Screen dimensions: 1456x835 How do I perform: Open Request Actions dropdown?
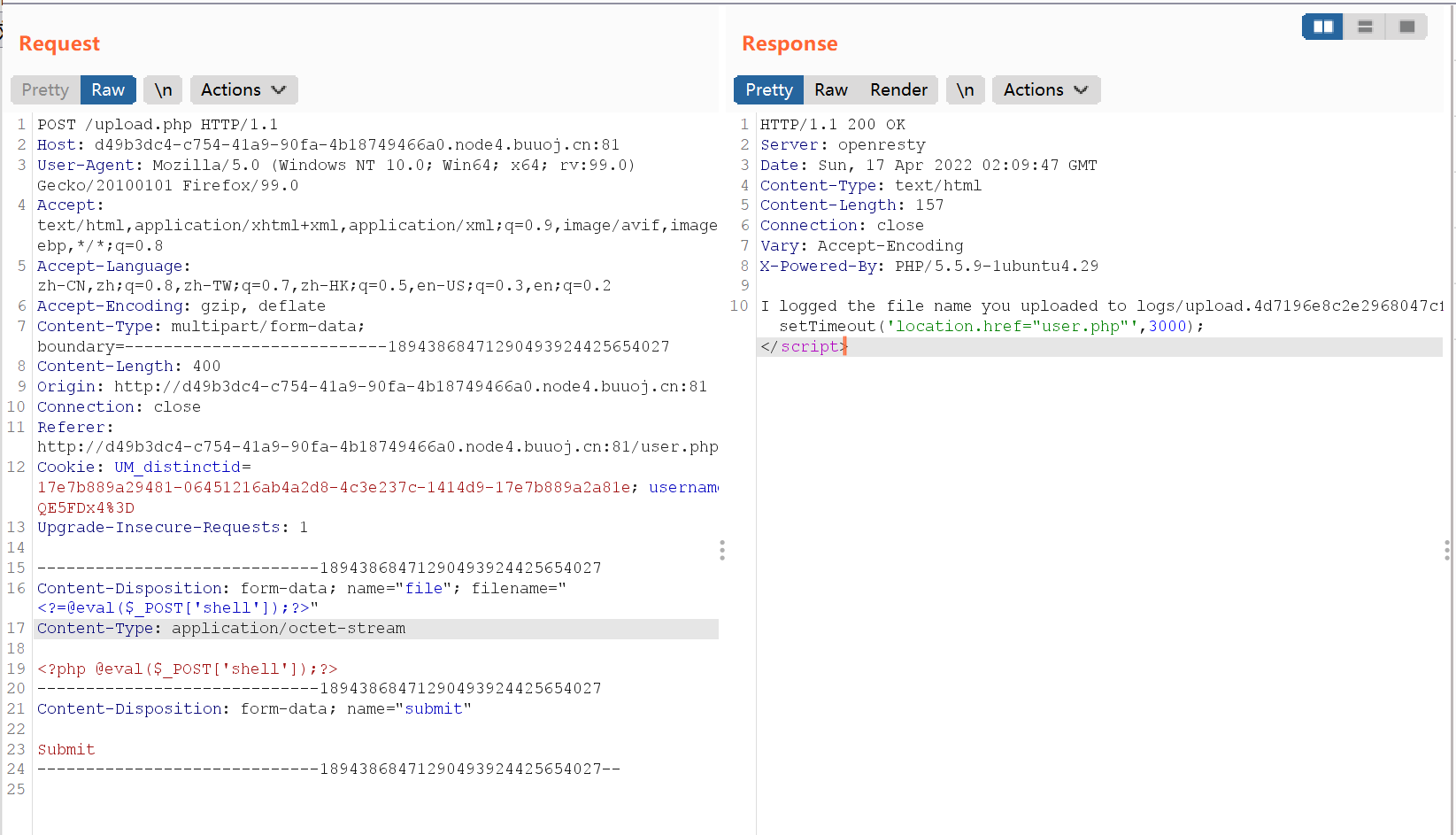243,89
